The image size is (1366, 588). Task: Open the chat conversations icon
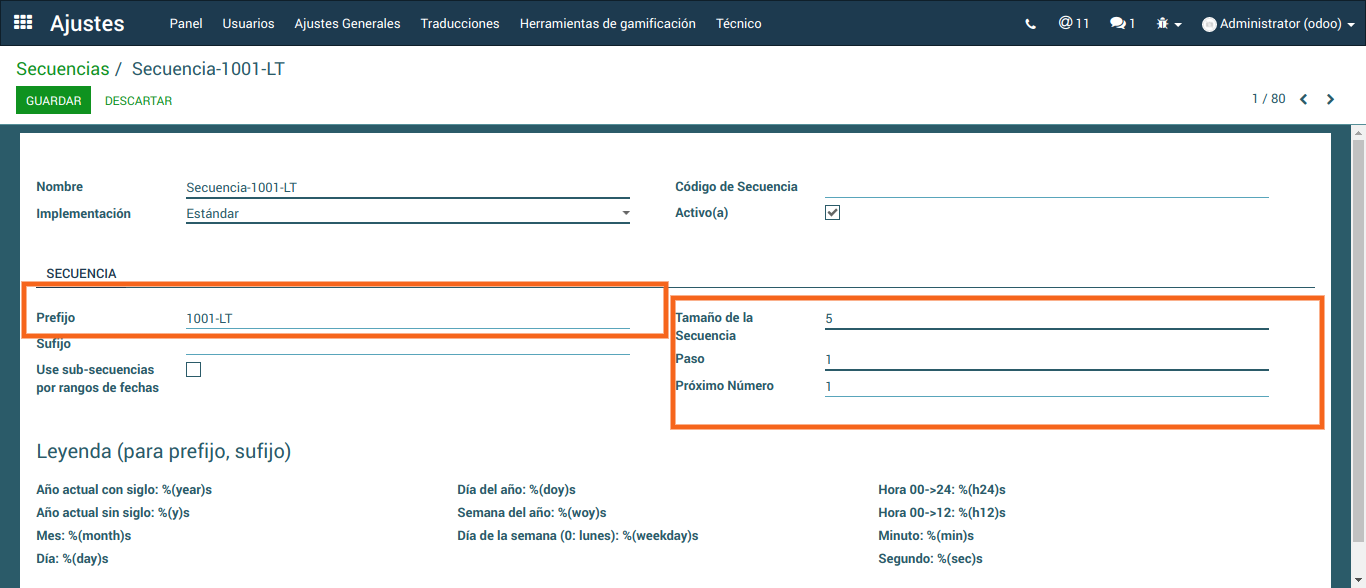pos(1122,23)
